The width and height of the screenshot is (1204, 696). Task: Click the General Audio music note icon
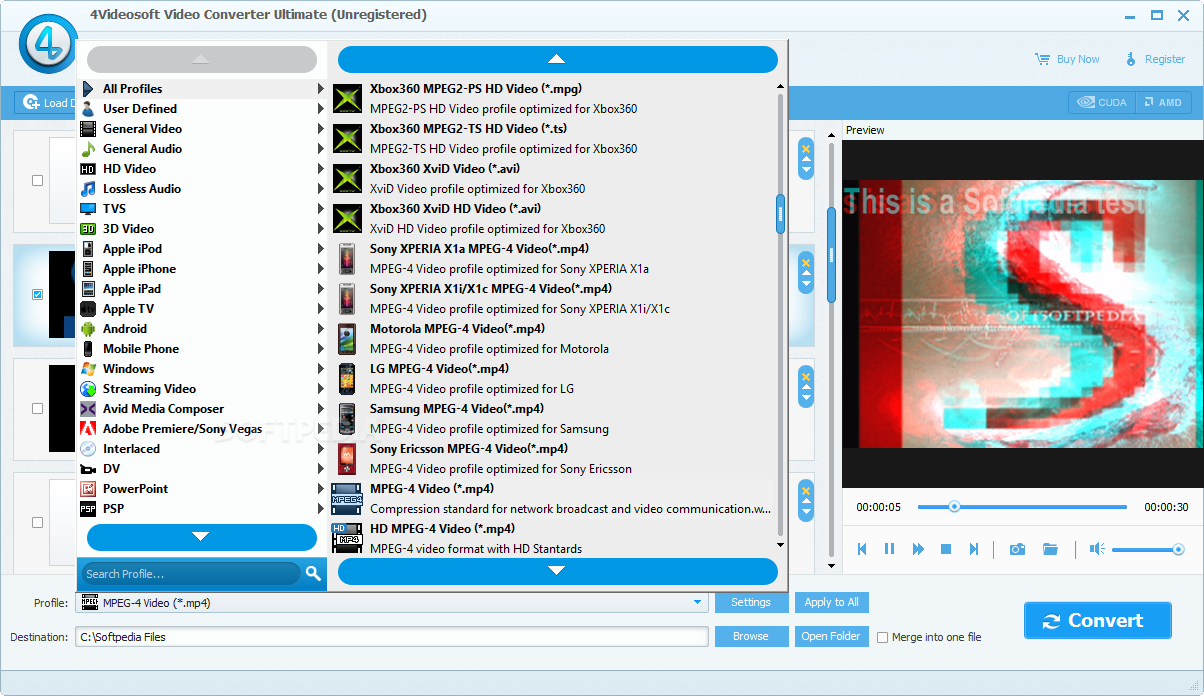point(88,149)
